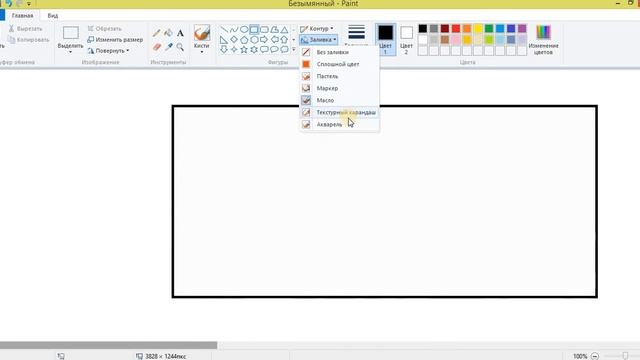
Task: Click the Обрезать crop button
Action: [104, 29]
